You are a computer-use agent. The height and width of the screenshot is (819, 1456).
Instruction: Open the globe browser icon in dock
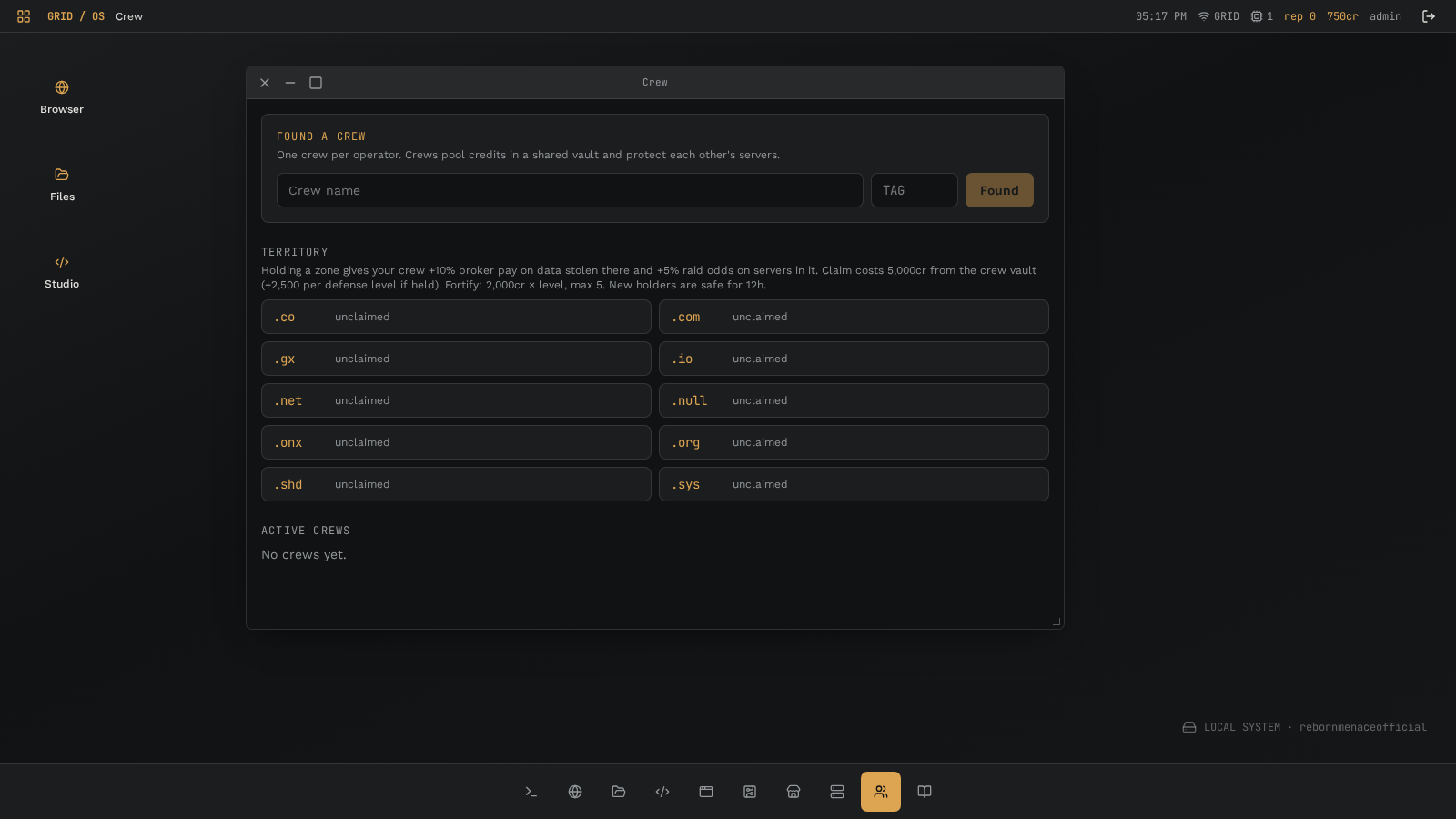[575, 792]
